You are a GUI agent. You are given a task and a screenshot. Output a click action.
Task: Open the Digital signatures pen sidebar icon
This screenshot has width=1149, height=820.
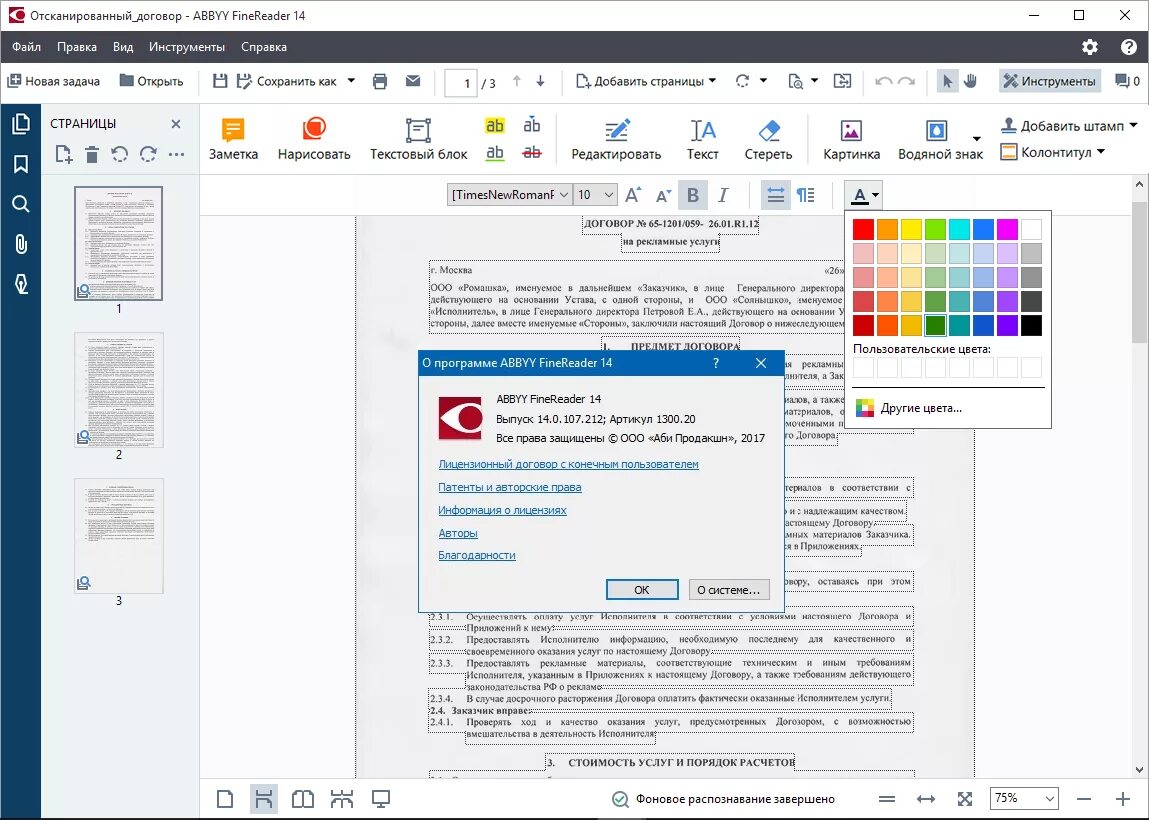tap(21, 284)
